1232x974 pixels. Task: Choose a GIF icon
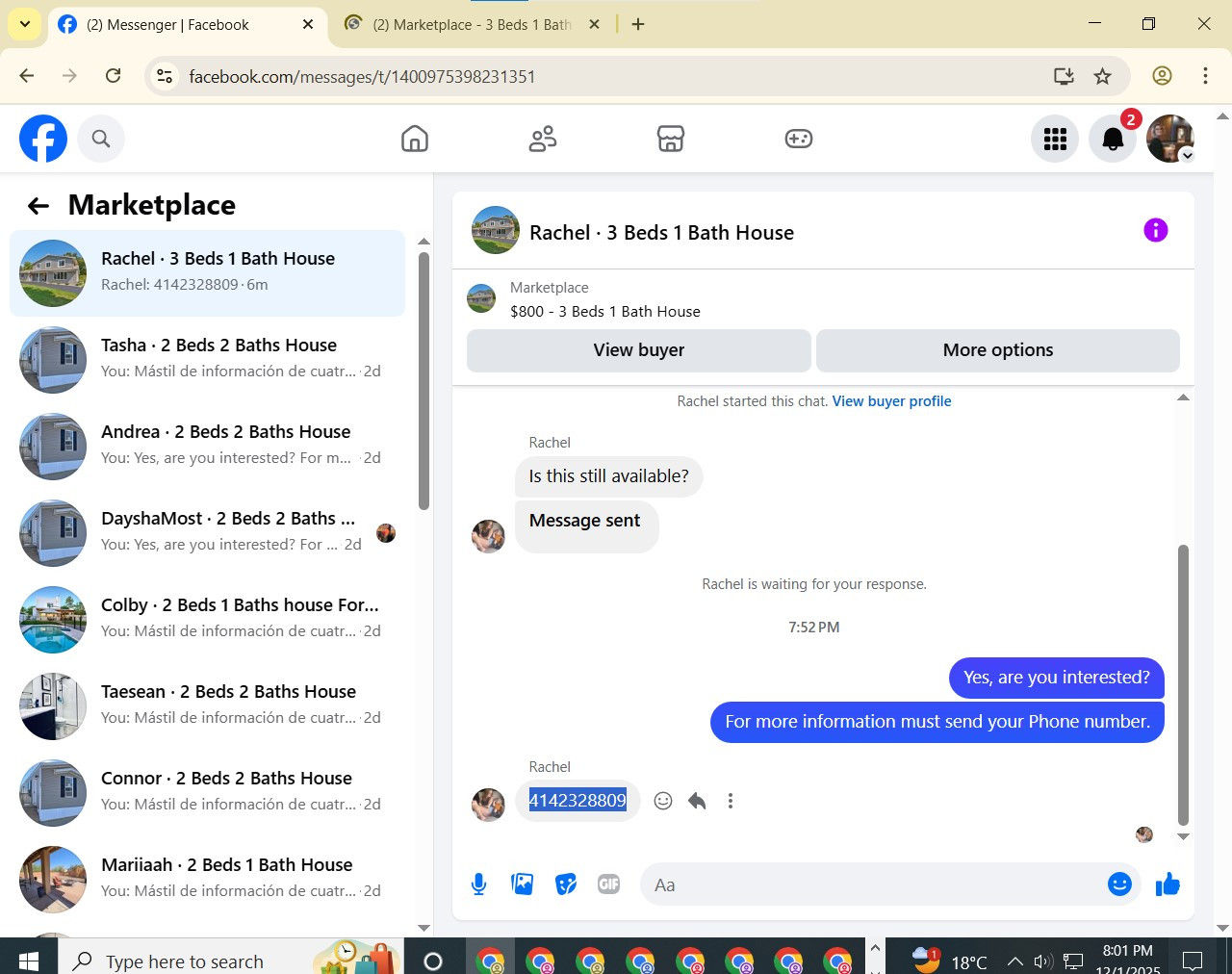coord(608,884)
